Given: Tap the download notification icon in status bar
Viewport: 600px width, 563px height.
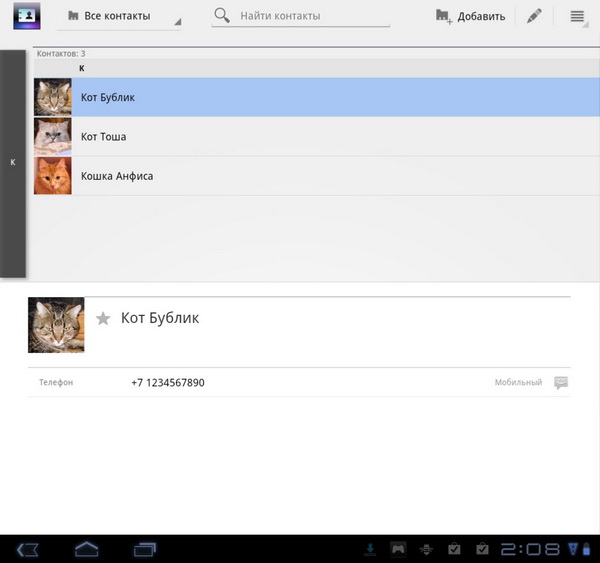Looking at the screenshot, I should coord(370,549).
